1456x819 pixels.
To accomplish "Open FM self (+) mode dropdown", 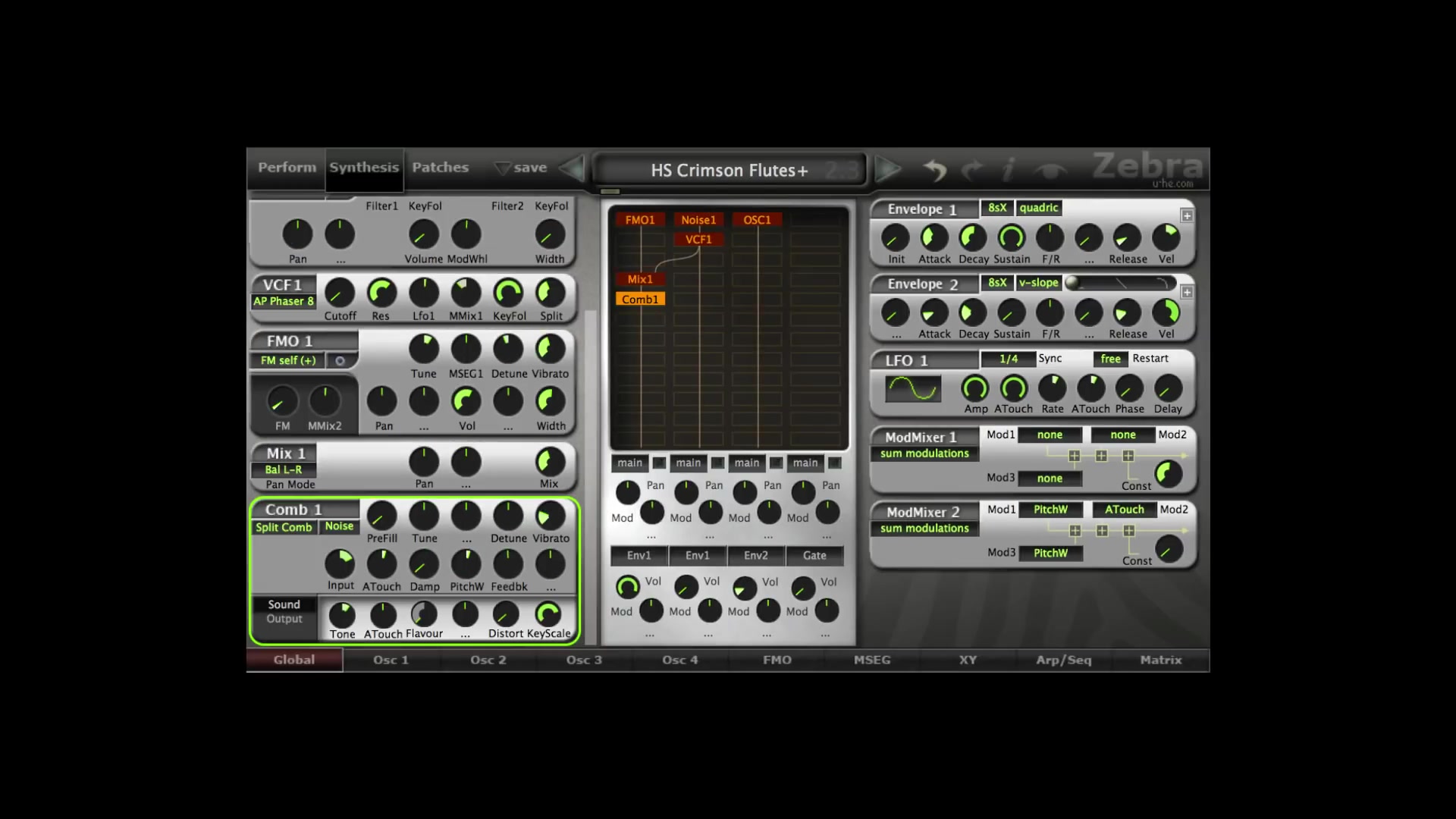I will [x=288, y=361].
